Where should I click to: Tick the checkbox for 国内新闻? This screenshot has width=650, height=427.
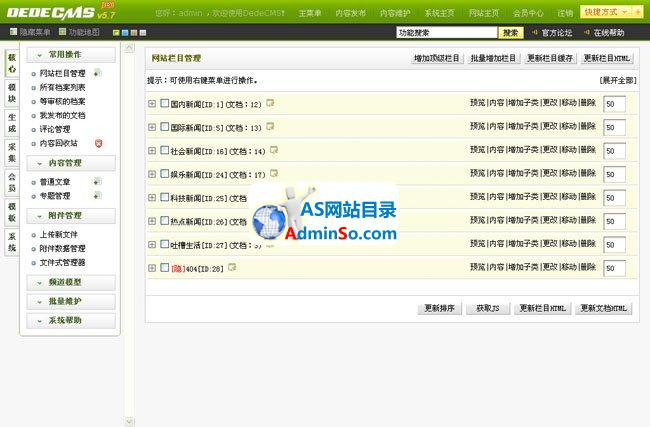pos(165,103)
